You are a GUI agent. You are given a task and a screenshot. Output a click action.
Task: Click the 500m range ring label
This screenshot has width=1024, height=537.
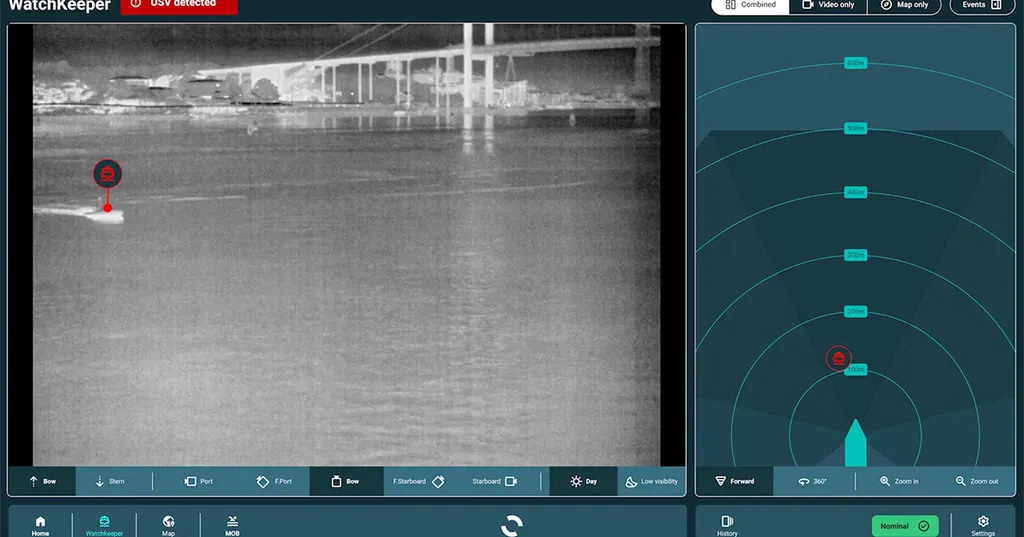pos(856,129)
